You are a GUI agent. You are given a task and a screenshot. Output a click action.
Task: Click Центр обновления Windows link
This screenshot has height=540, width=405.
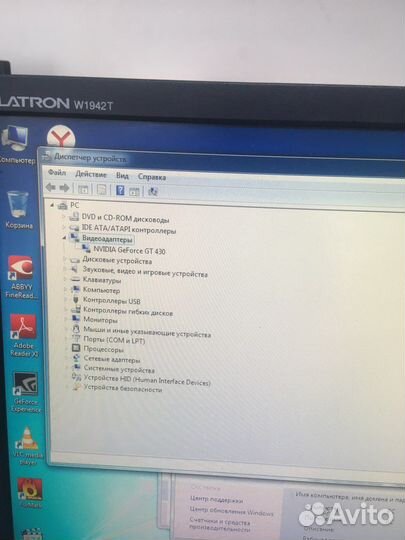pyautogui.click(x=231, y=510)
